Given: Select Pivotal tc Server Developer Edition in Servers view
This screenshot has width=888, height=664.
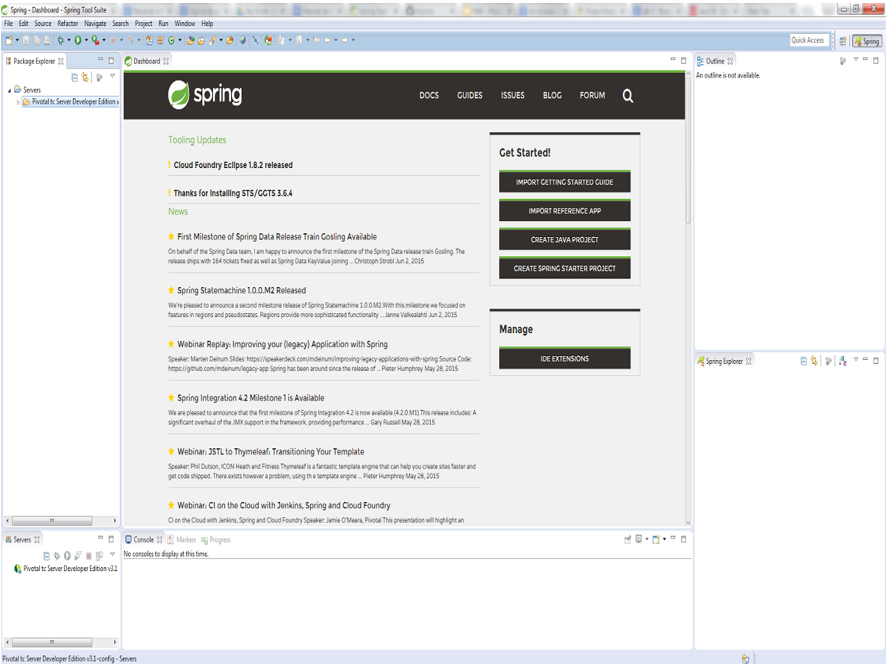Looking at the screenshot, I should [x=65, y=569].
